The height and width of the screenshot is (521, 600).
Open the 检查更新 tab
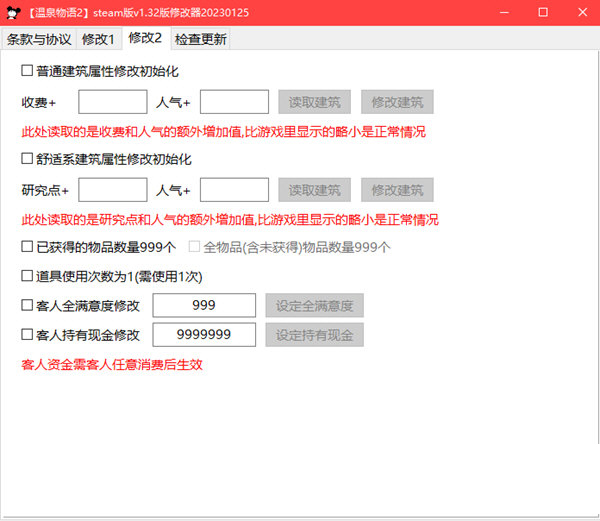tap(201, 39)
